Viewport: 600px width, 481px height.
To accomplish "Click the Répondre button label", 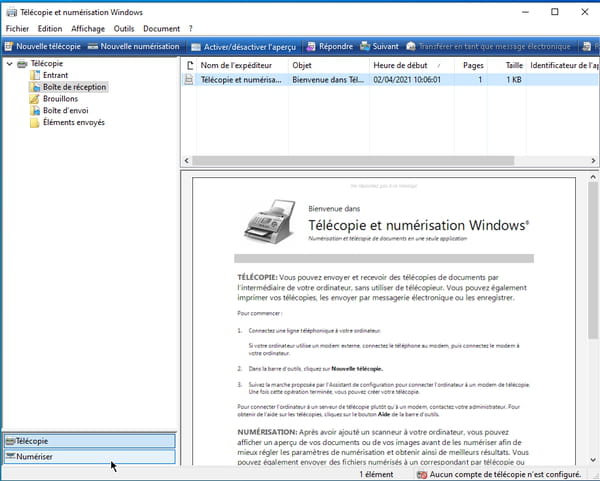I will click(336, 46).
